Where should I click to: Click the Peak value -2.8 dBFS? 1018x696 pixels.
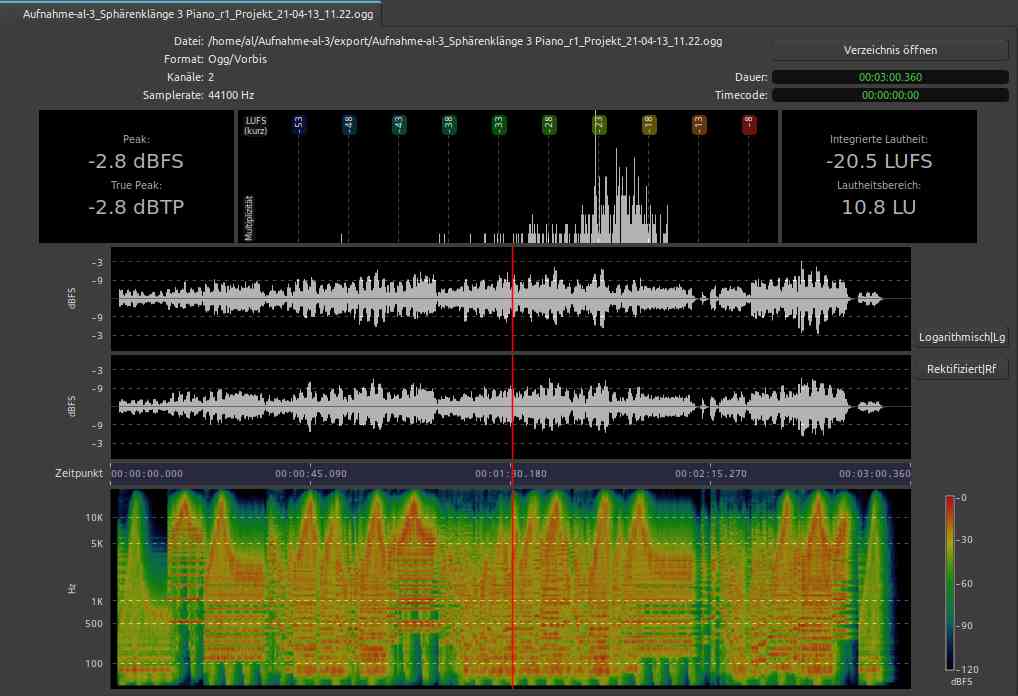point(136,161)
